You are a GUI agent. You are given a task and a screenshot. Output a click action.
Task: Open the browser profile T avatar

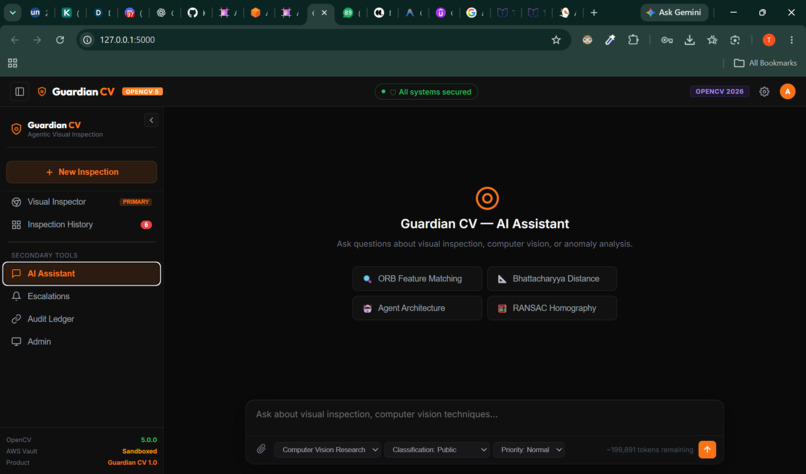[x=768, y=40]
